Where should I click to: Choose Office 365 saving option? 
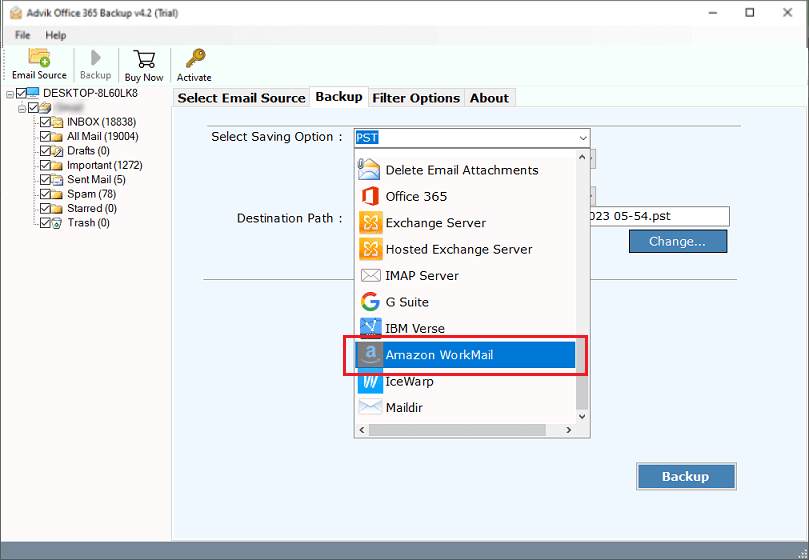(x=465, y=196)
